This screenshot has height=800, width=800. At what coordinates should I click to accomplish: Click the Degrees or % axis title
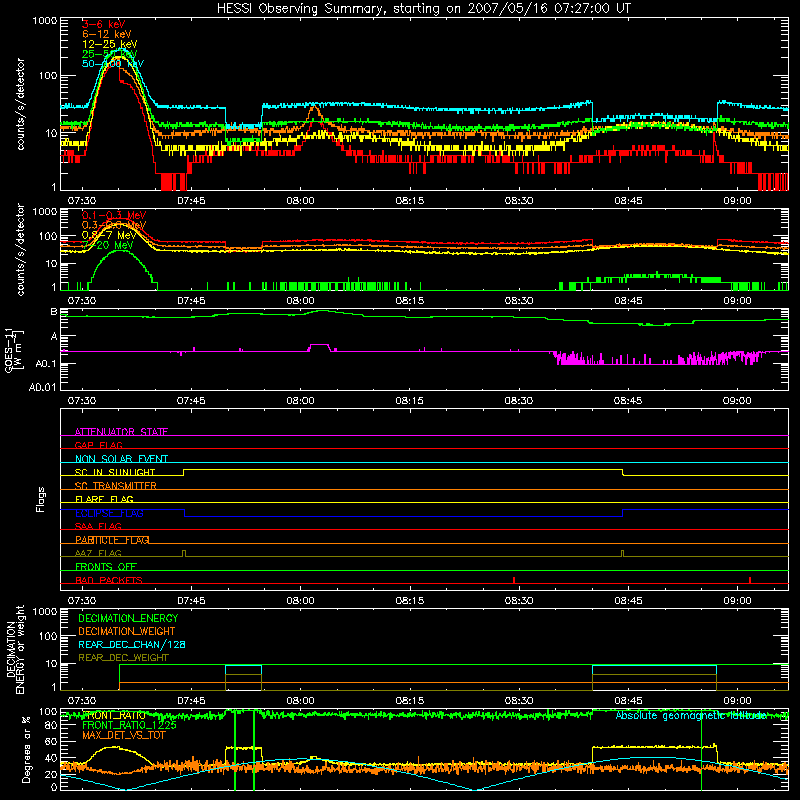(26, 749)
